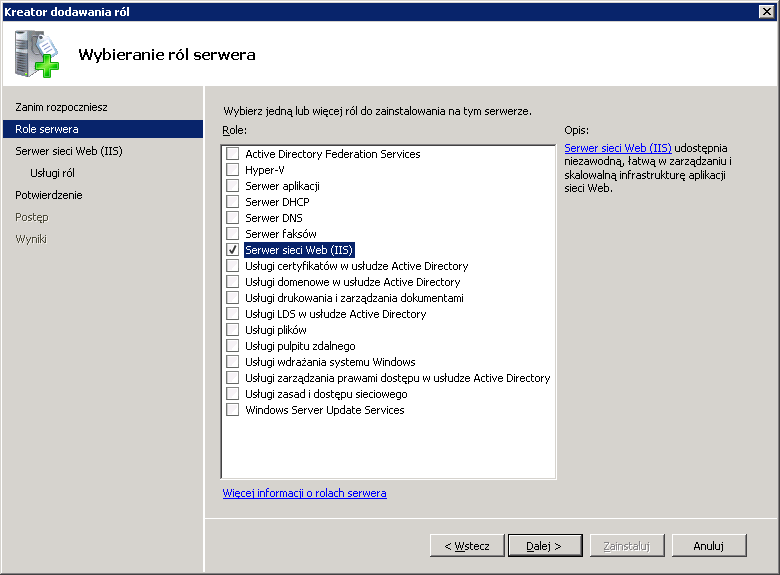Screen dimensions: 780x575
Task: Uncheck the Serwer sieci Web (IIS) checkbox
Action: pyautogui.click(x=232, y=250)
